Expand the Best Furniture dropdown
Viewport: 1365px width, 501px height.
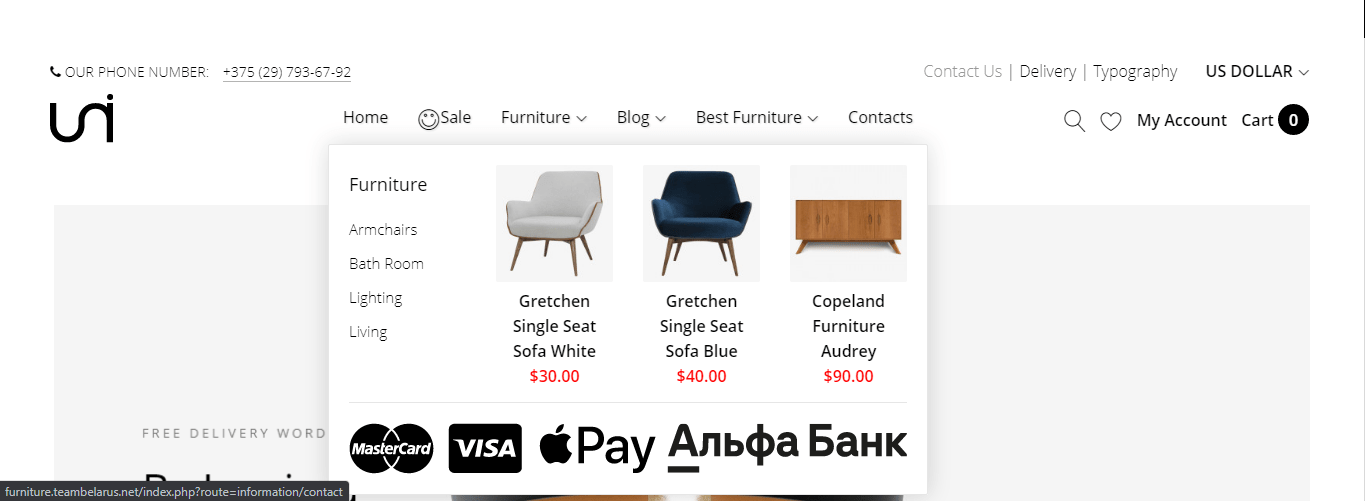757,118
